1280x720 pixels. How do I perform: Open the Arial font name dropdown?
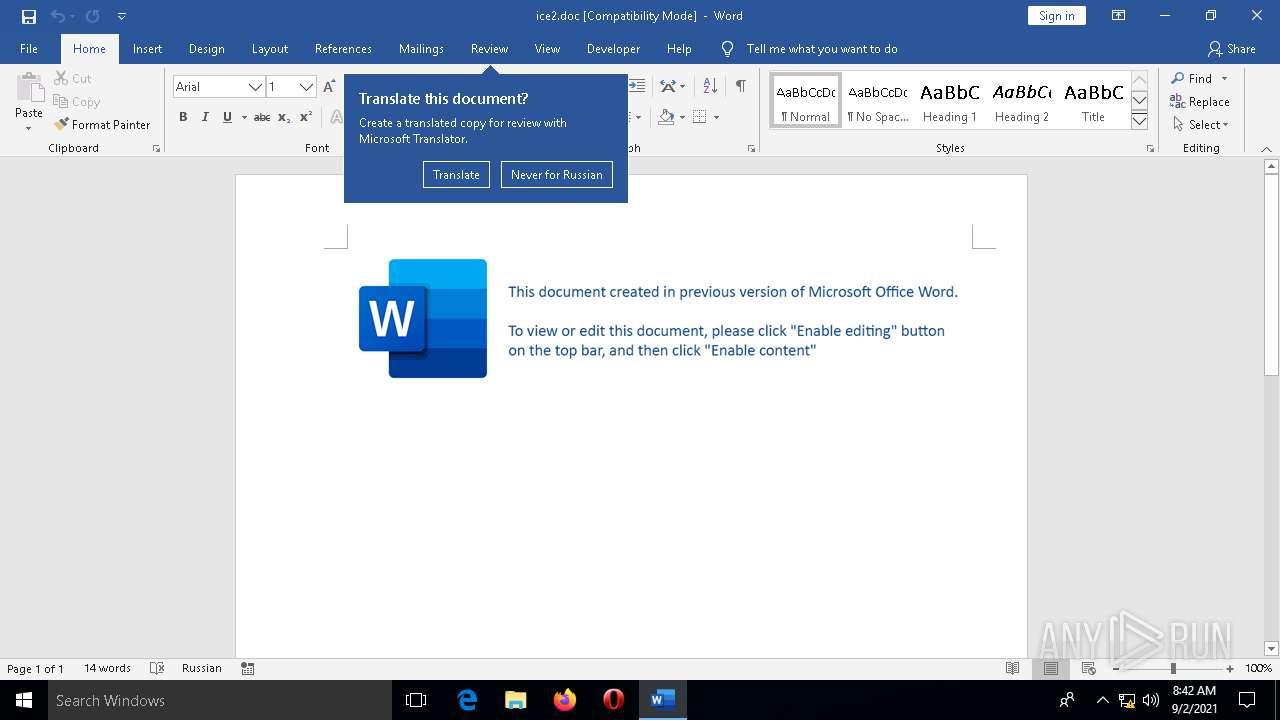255,87
